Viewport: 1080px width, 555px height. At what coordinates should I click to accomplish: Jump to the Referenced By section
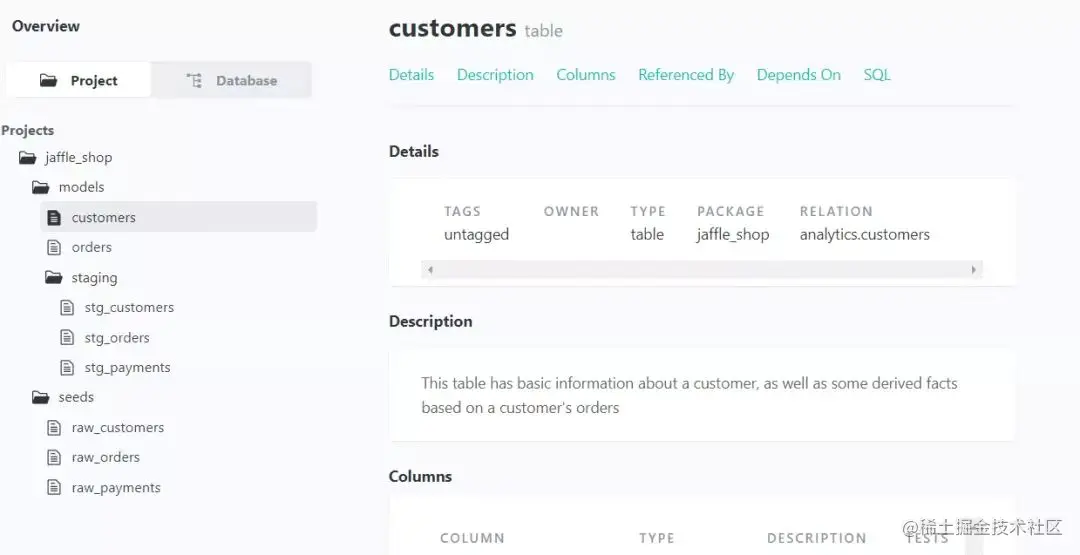coord(686,75)
